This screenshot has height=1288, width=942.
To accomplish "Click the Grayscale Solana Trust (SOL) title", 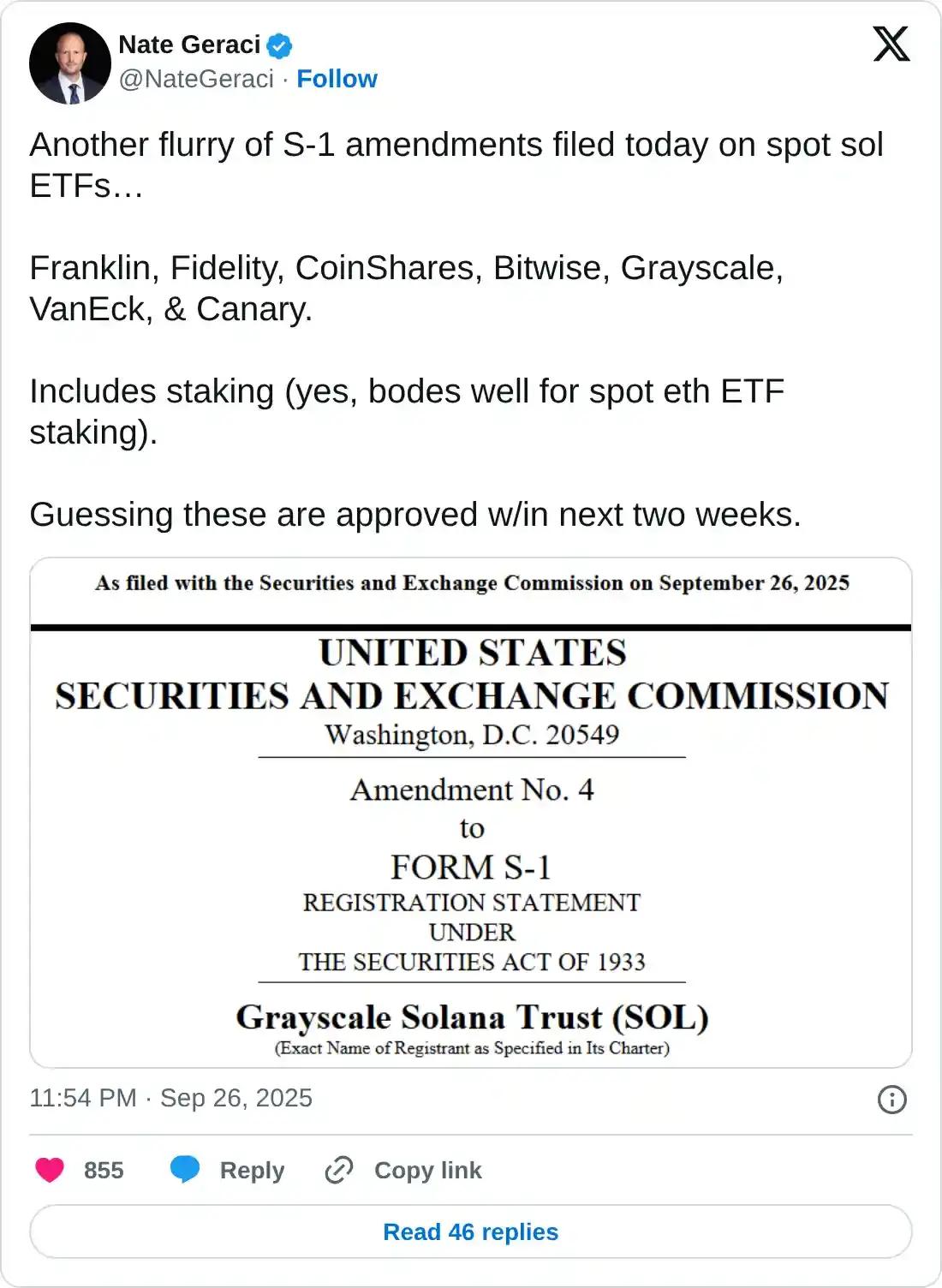I will click(x=472, y=1017).
